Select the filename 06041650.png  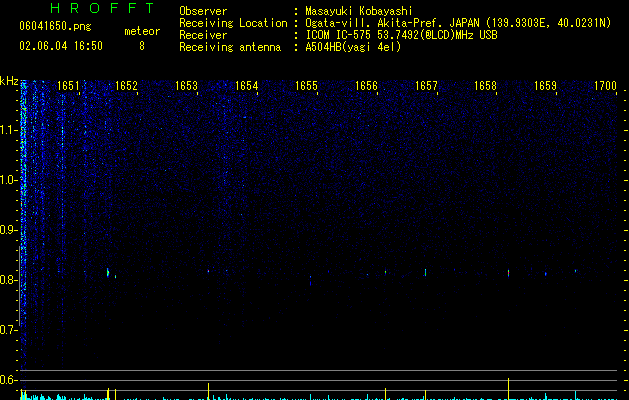(x=55, y=27)
